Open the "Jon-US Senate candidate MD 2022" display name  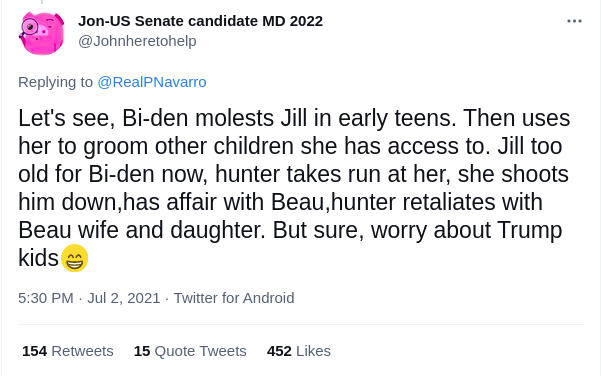(x=200, y=21)
